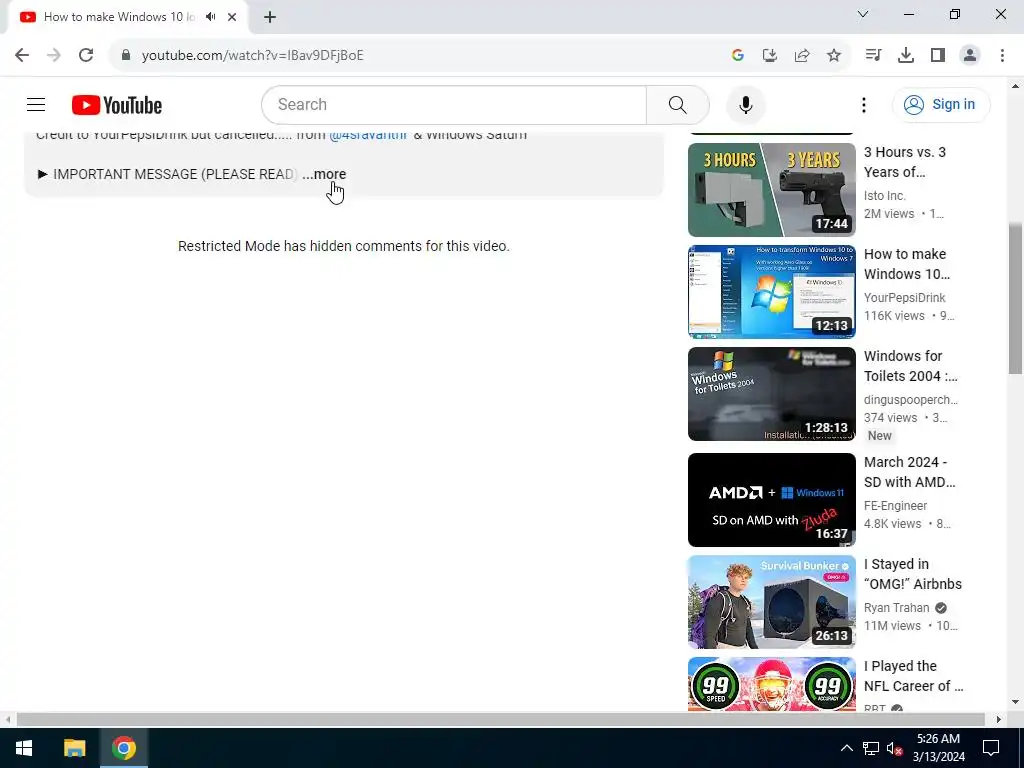Open Windows notification center
The height and width of the screenshot is (768, 1024).
(991, 748)
